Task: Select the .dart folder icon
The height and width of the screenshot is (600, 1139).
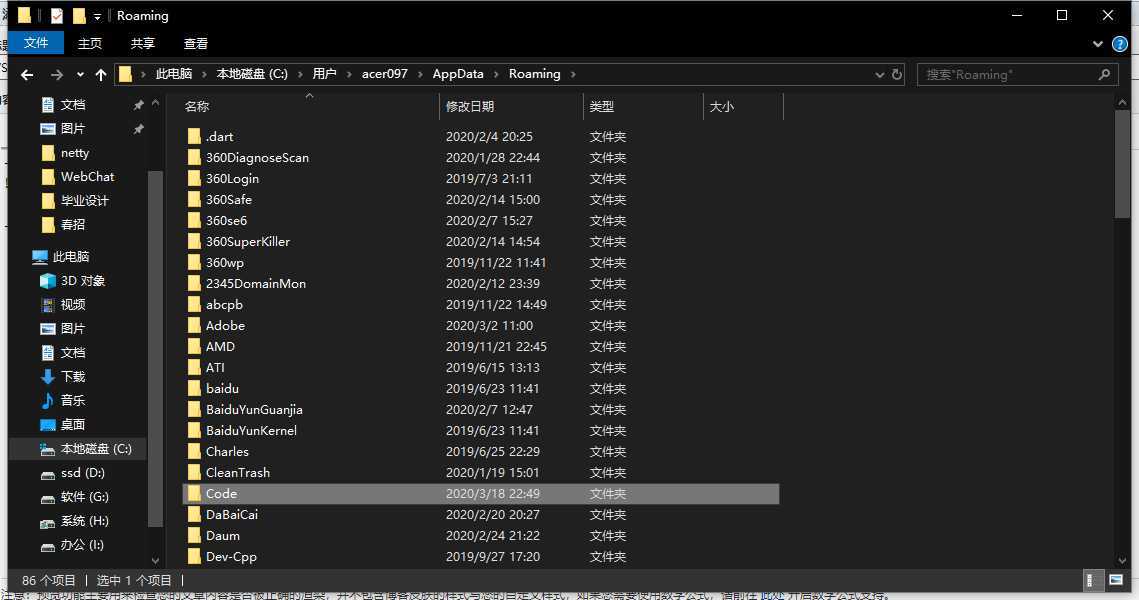Action: [194, 137]
